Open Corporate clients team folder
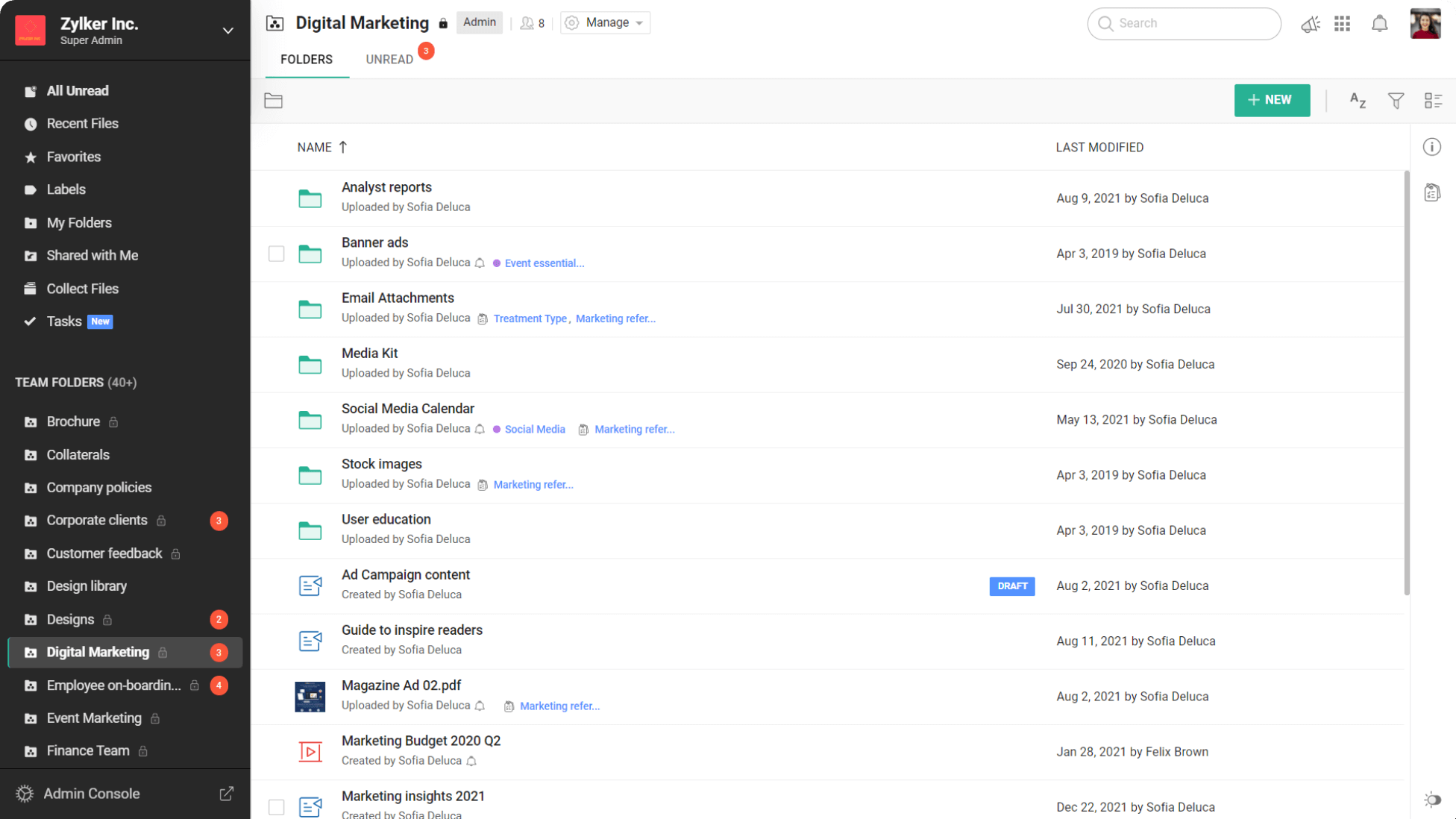This screenshot has width=1456, height=819. pyautogui.click(x=97, y=520)
